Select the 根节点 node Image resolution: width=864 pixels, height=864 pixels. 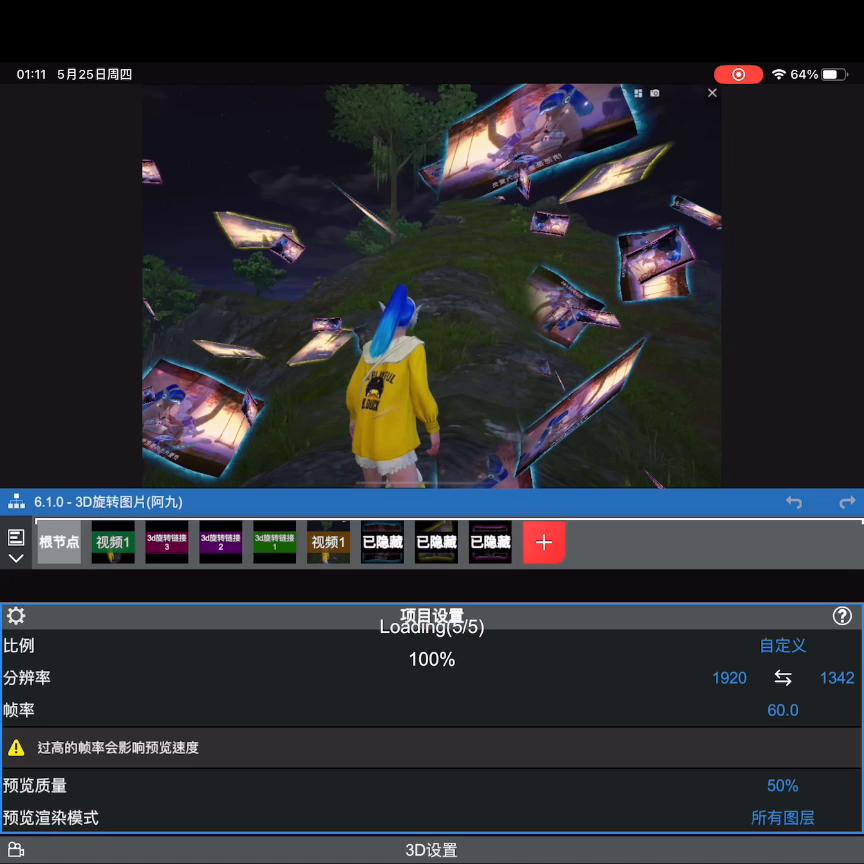58,541
